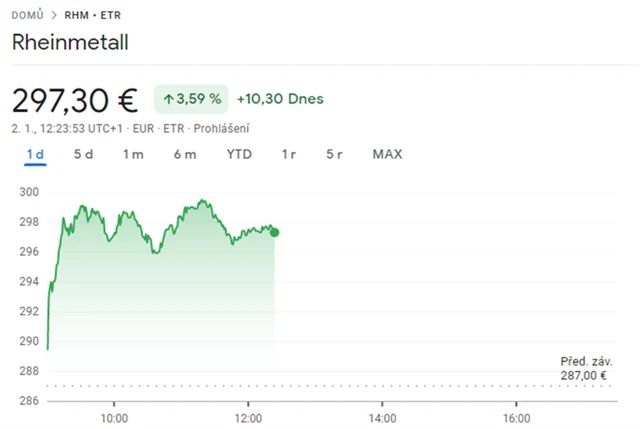Click the +10,30 Dnes daily change

[x=280, y=99]
